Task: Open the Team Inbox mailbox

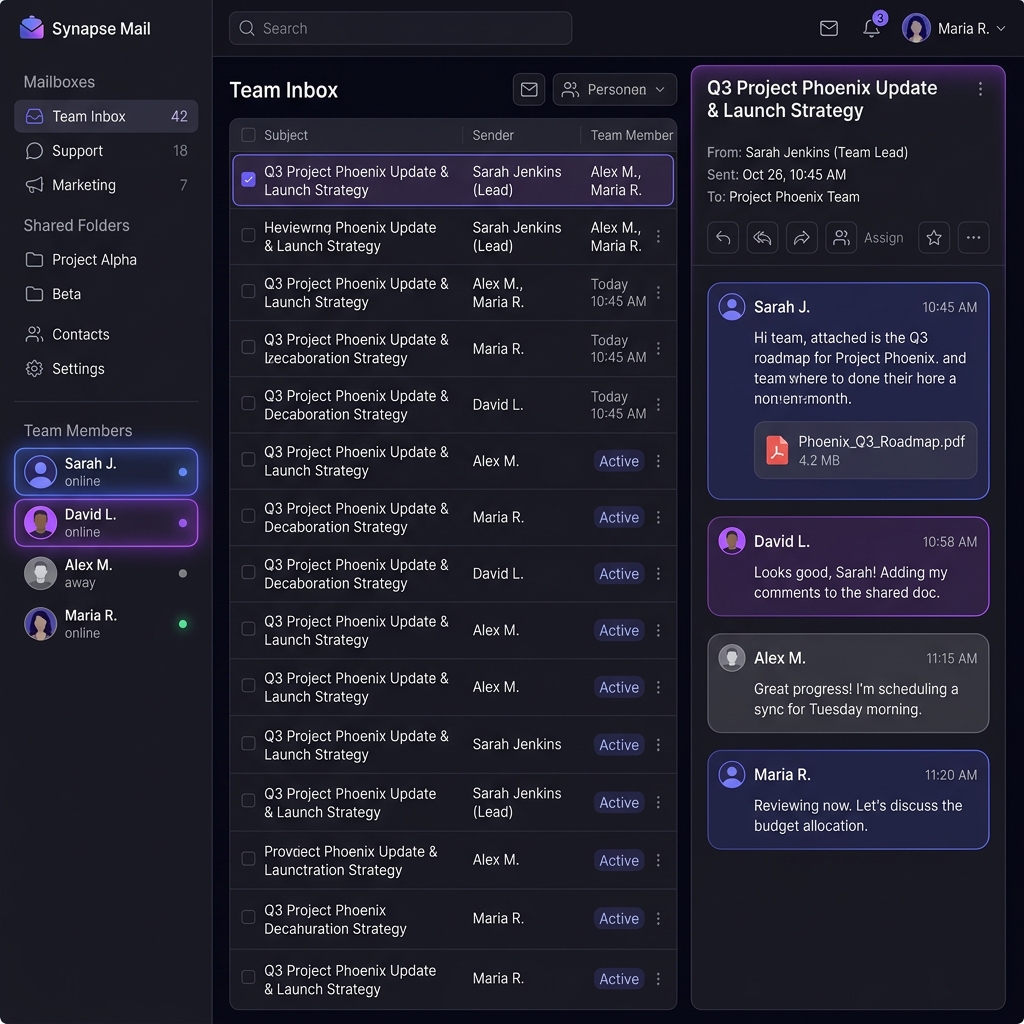Action: click(106, 116)
